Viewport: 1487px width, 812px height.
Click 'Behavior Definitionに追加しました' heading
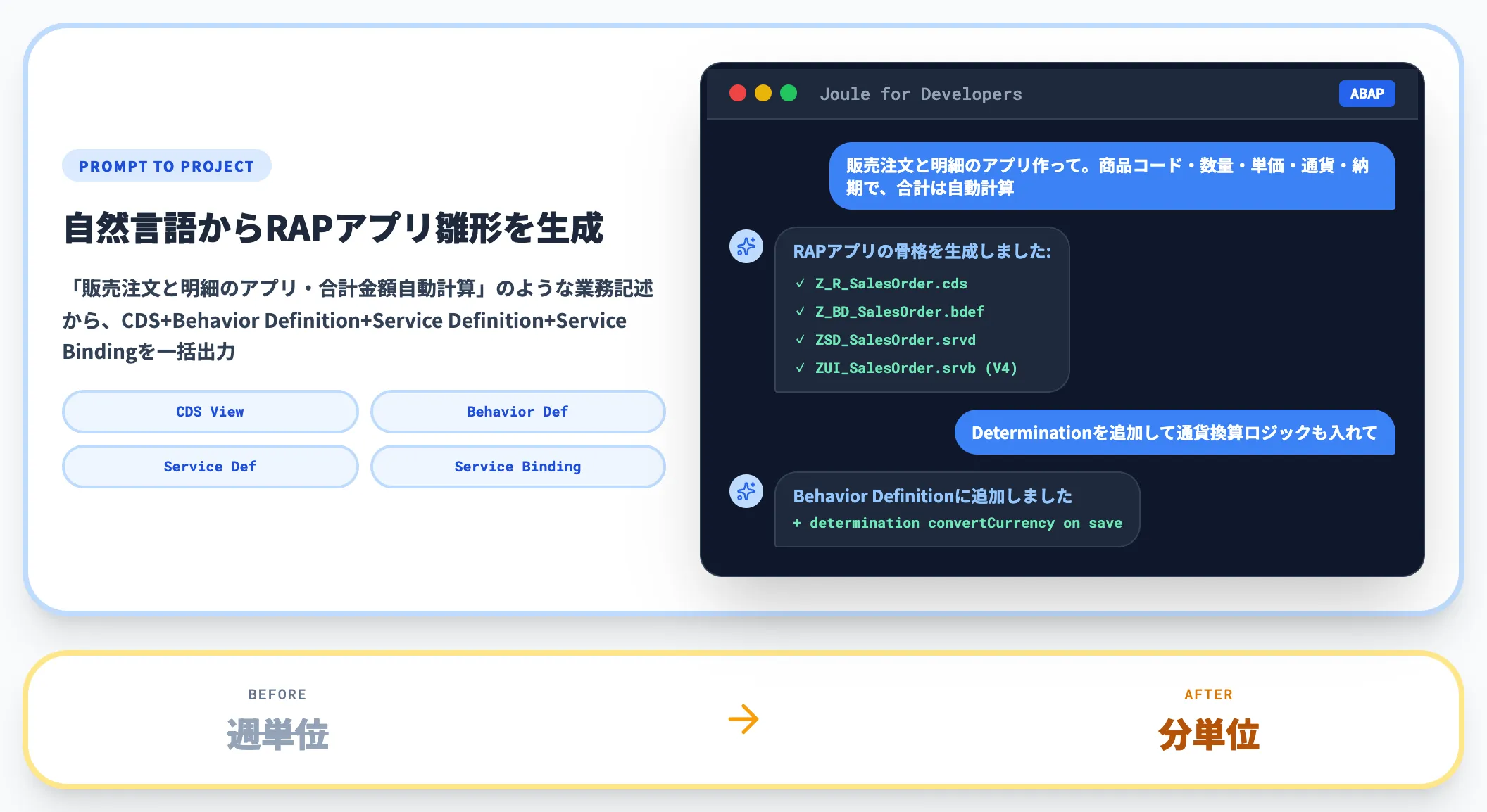[932, 496]
